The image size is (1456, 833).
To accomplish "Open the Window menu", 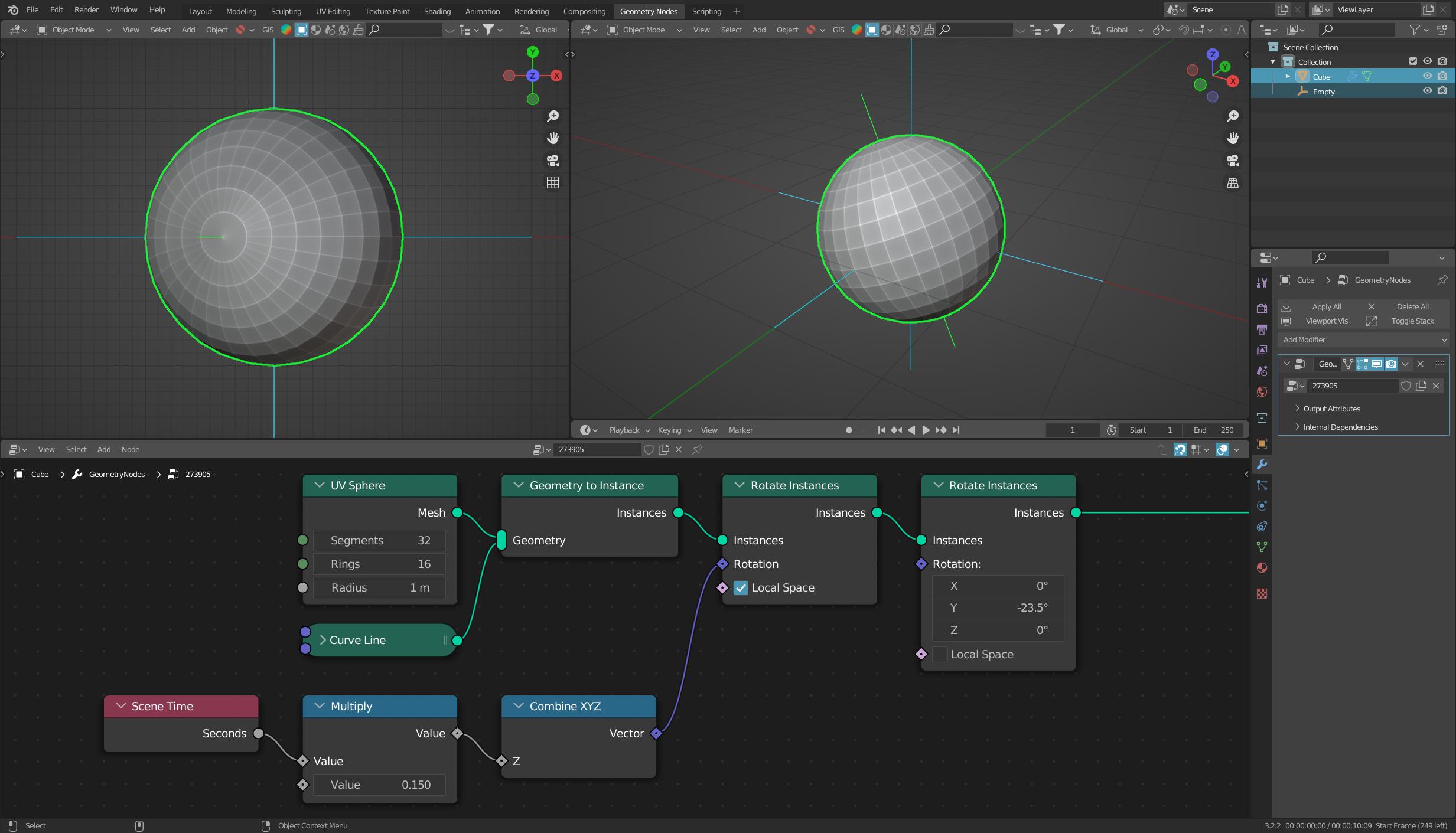I will (123, 10).
